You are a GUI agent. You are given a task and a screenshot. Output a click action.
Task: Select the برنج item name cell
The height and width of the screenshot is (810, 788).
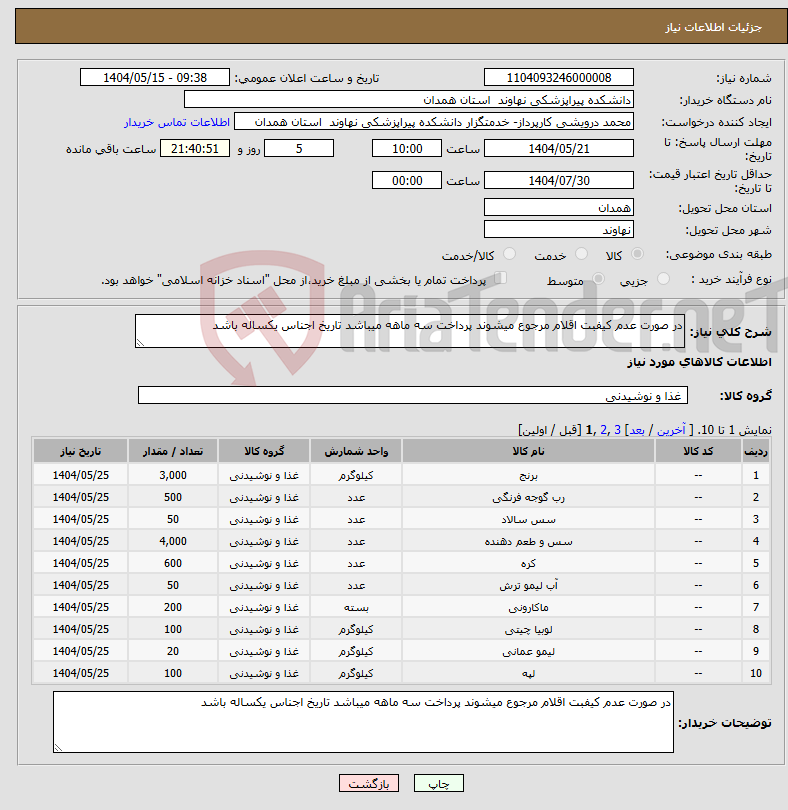coord(528,475)
